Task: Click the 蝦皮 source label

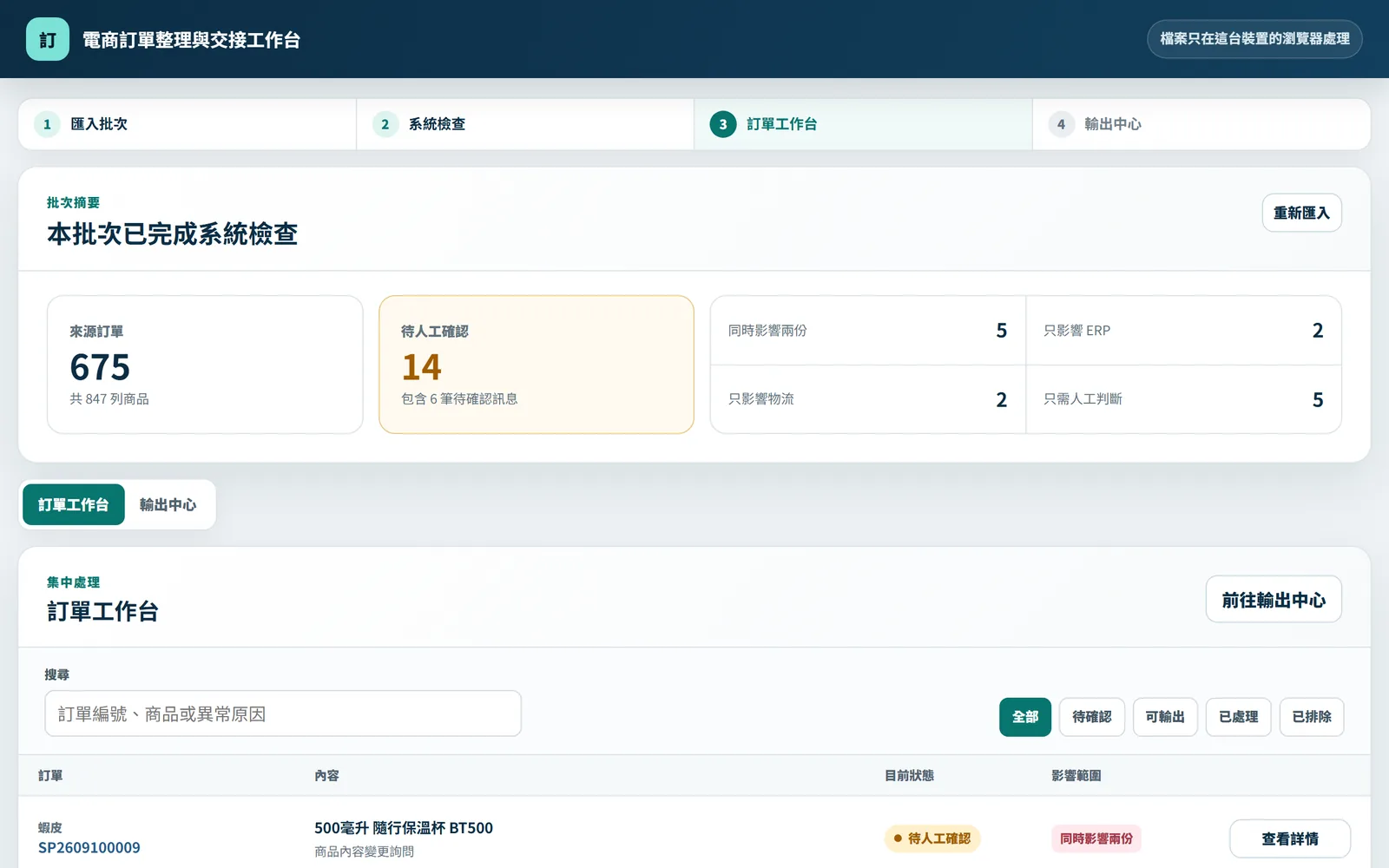Action: 50,828
